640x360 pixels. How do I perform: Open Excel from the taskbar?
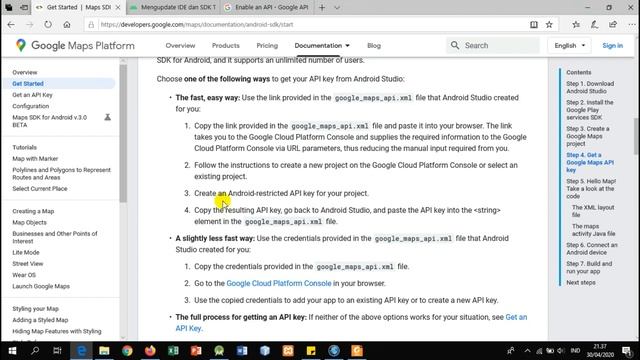tap(173, 351)
